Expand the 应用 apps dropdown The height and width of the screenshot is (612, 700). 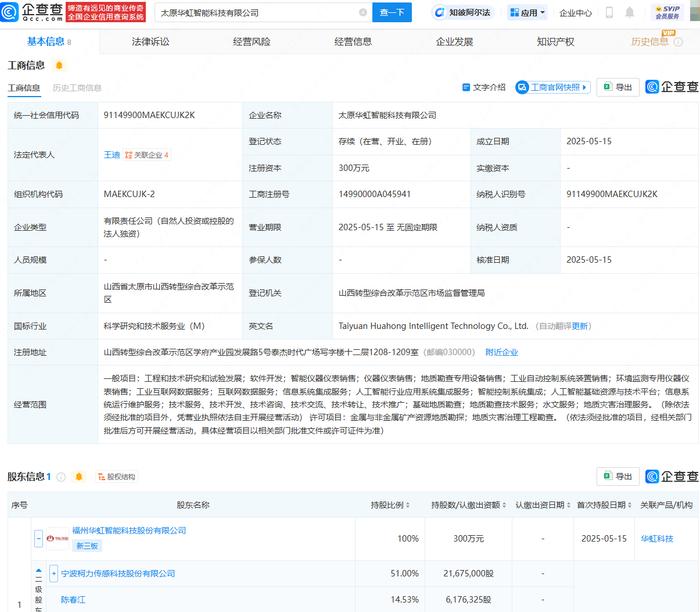pos(527,12)
